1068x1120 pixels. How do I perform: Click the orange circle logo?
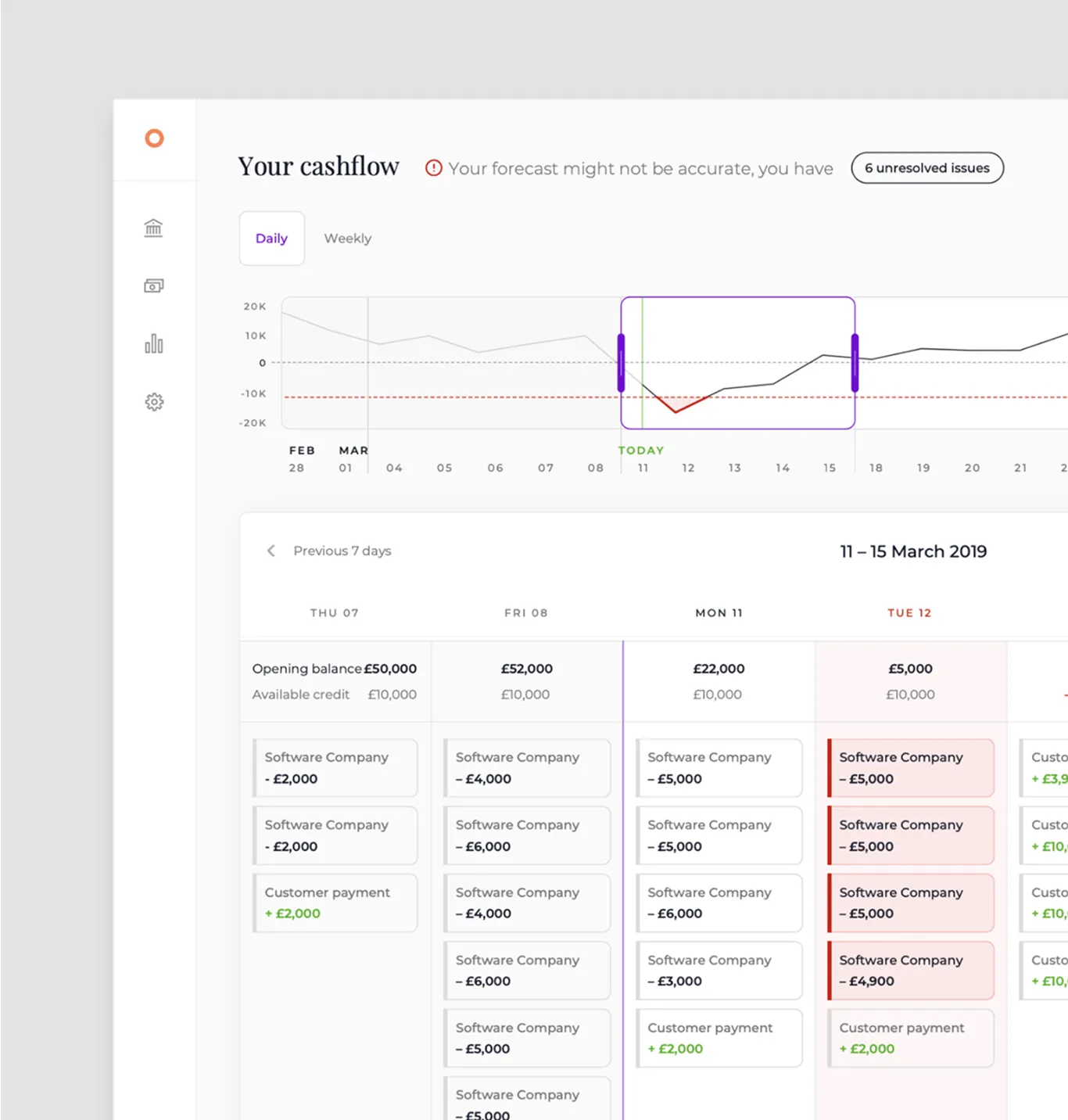[154, 138]
